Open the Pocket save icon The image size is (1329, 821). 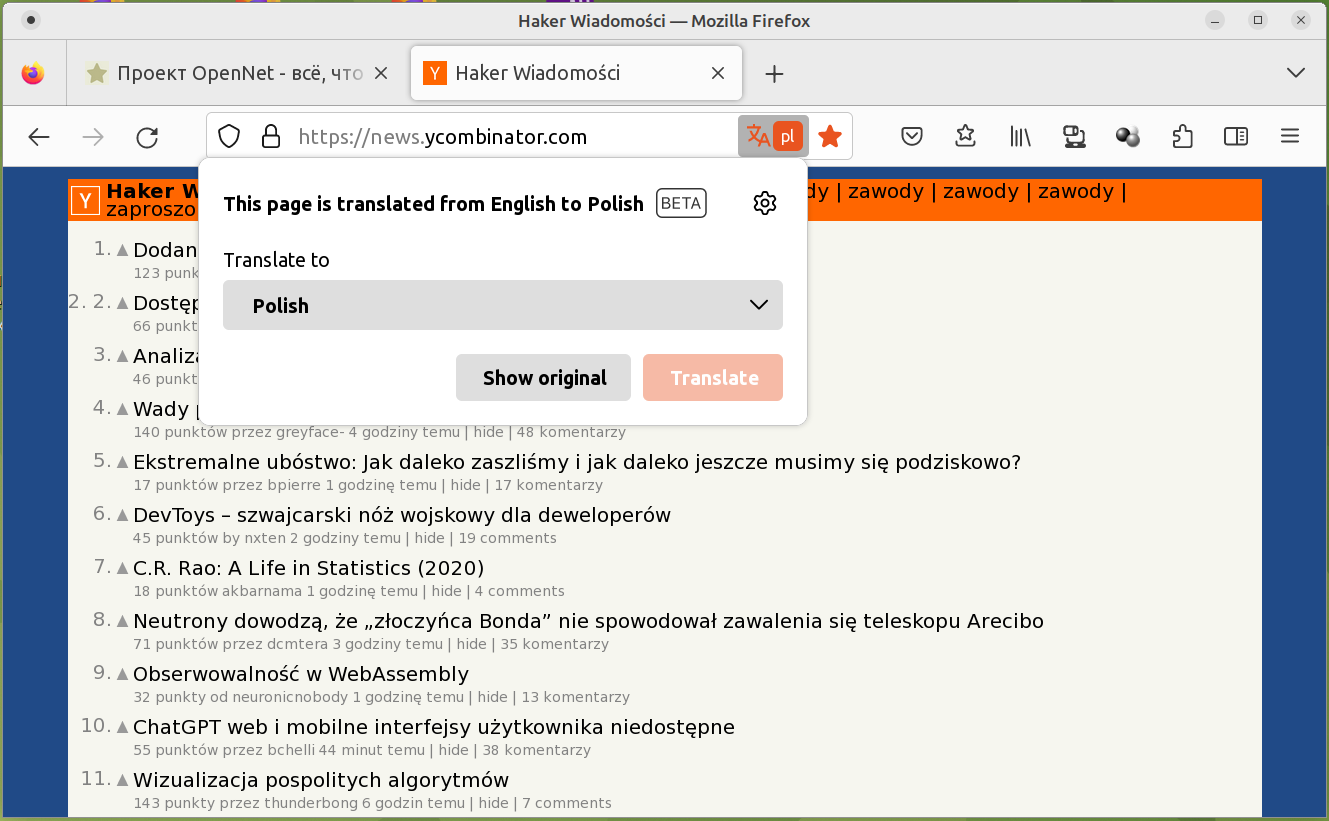click(x=911, y=137)
